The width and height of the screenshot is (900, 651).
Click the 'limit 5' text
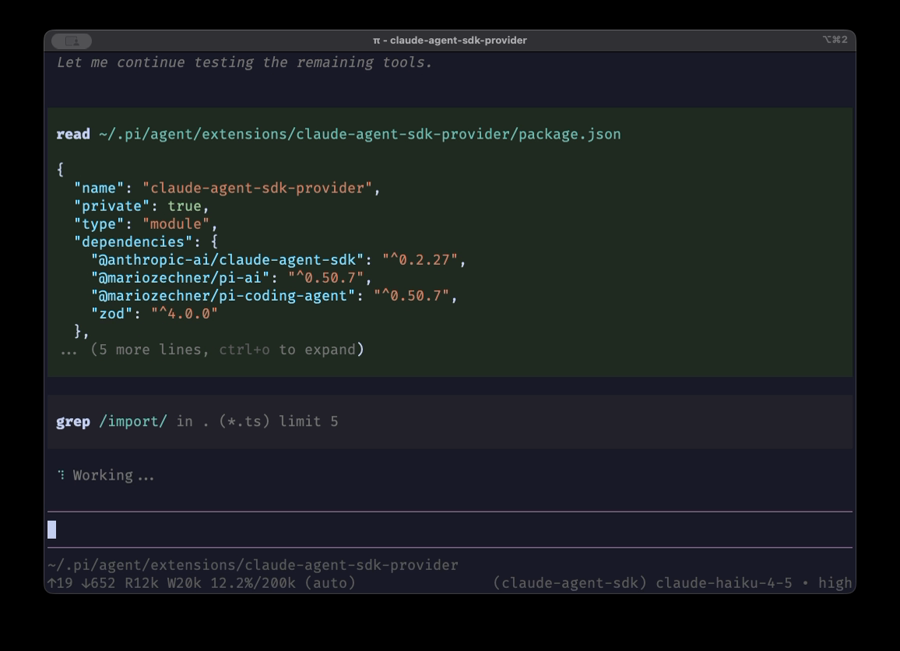(308, 421)
